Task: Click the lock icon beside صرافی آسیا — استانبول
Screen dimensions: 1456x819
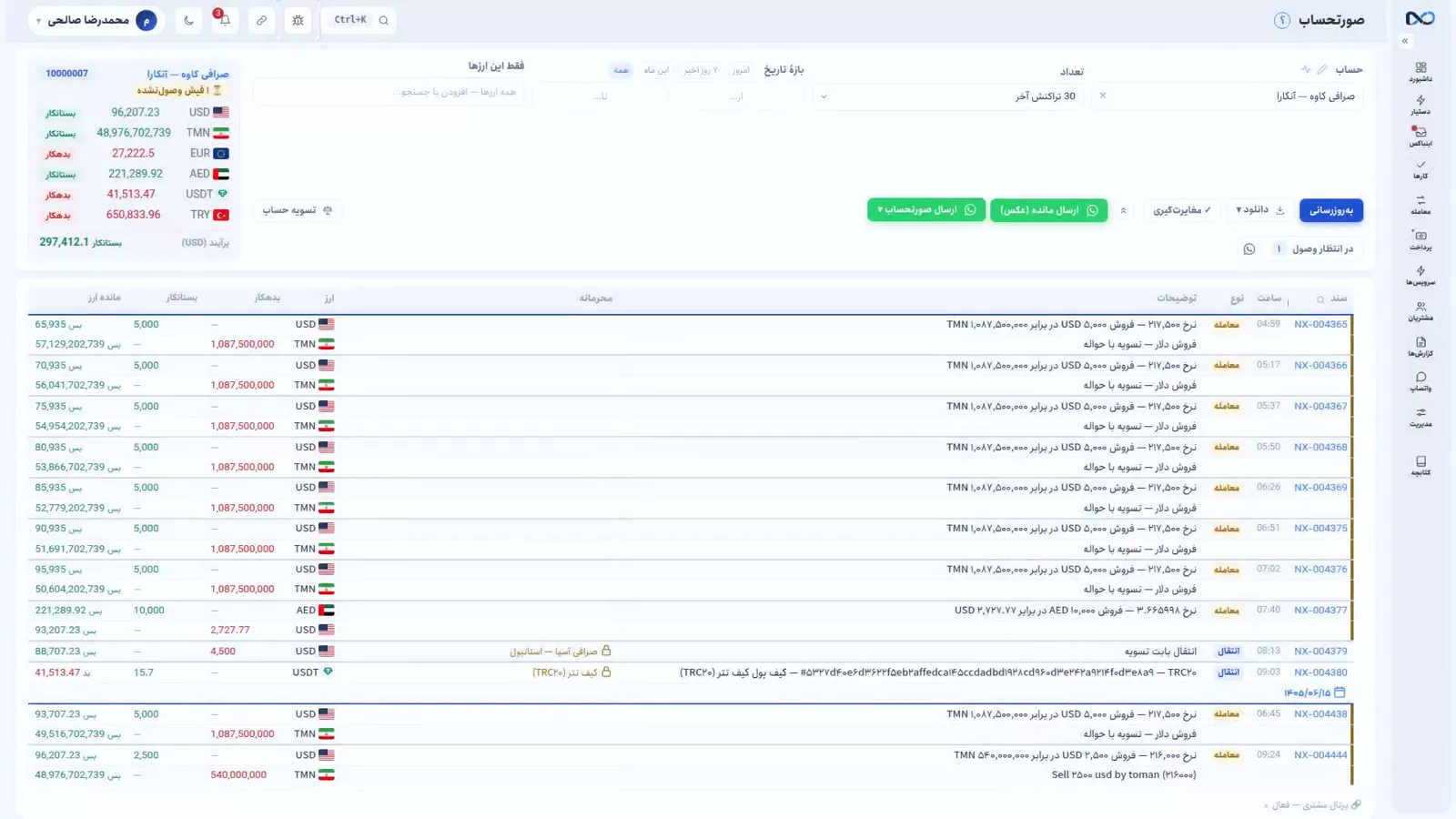Action: tap(606, 651)
